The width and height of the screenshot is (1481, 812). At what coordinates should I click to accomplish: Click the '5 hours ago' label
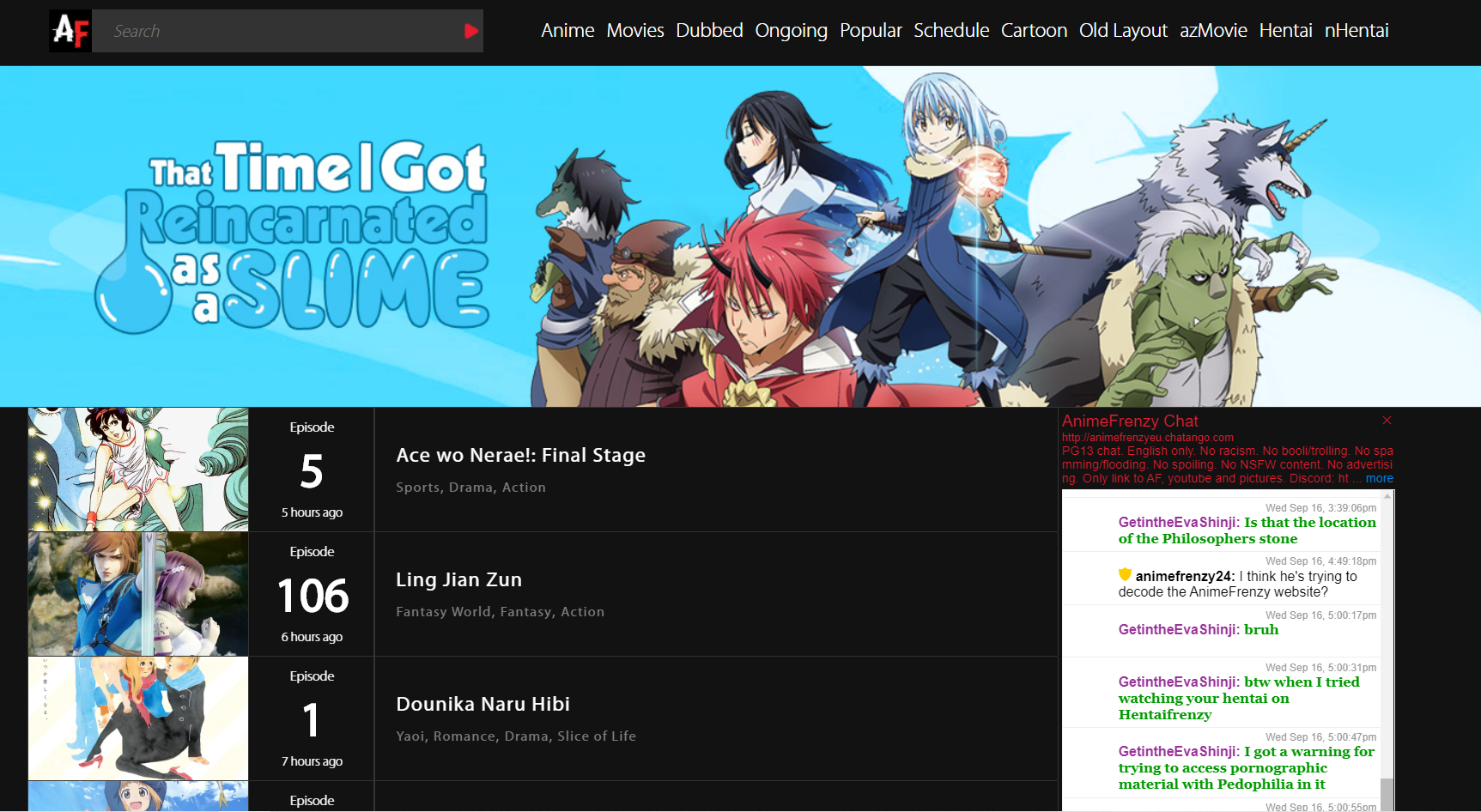(312, 512)
